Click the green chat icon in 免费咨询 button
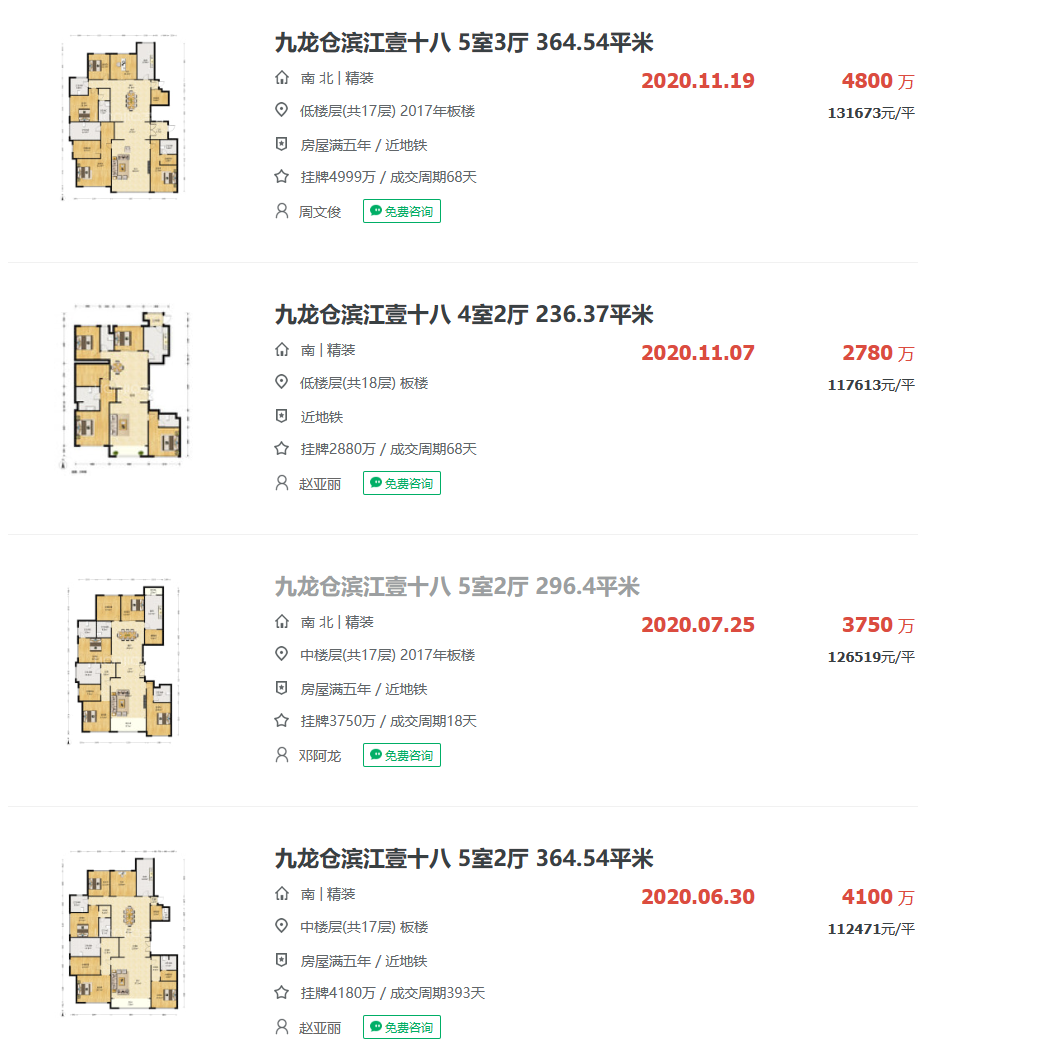 376,211
